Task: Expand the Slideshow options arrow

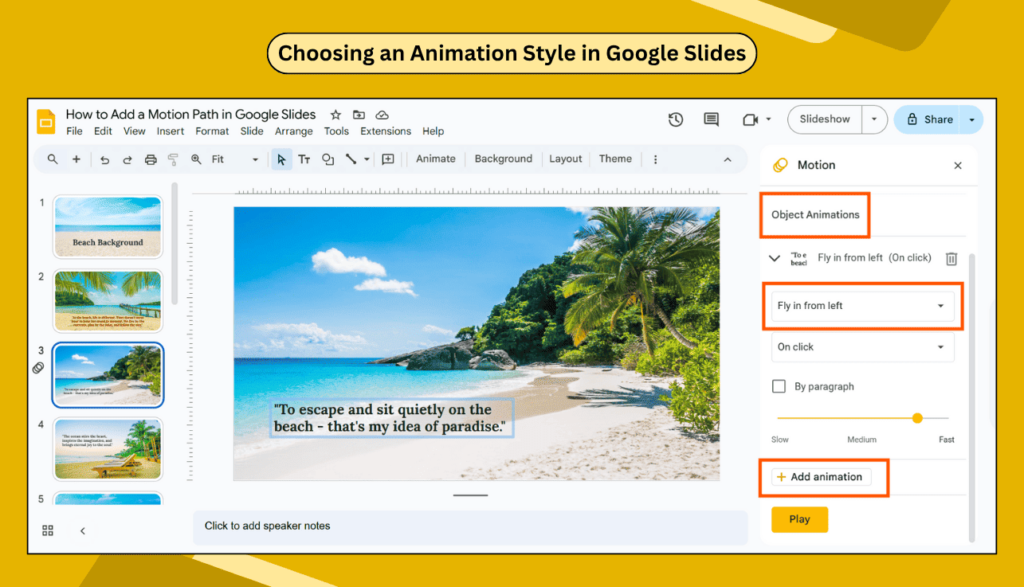Action: pyautogui.click(x=874, y=119)
